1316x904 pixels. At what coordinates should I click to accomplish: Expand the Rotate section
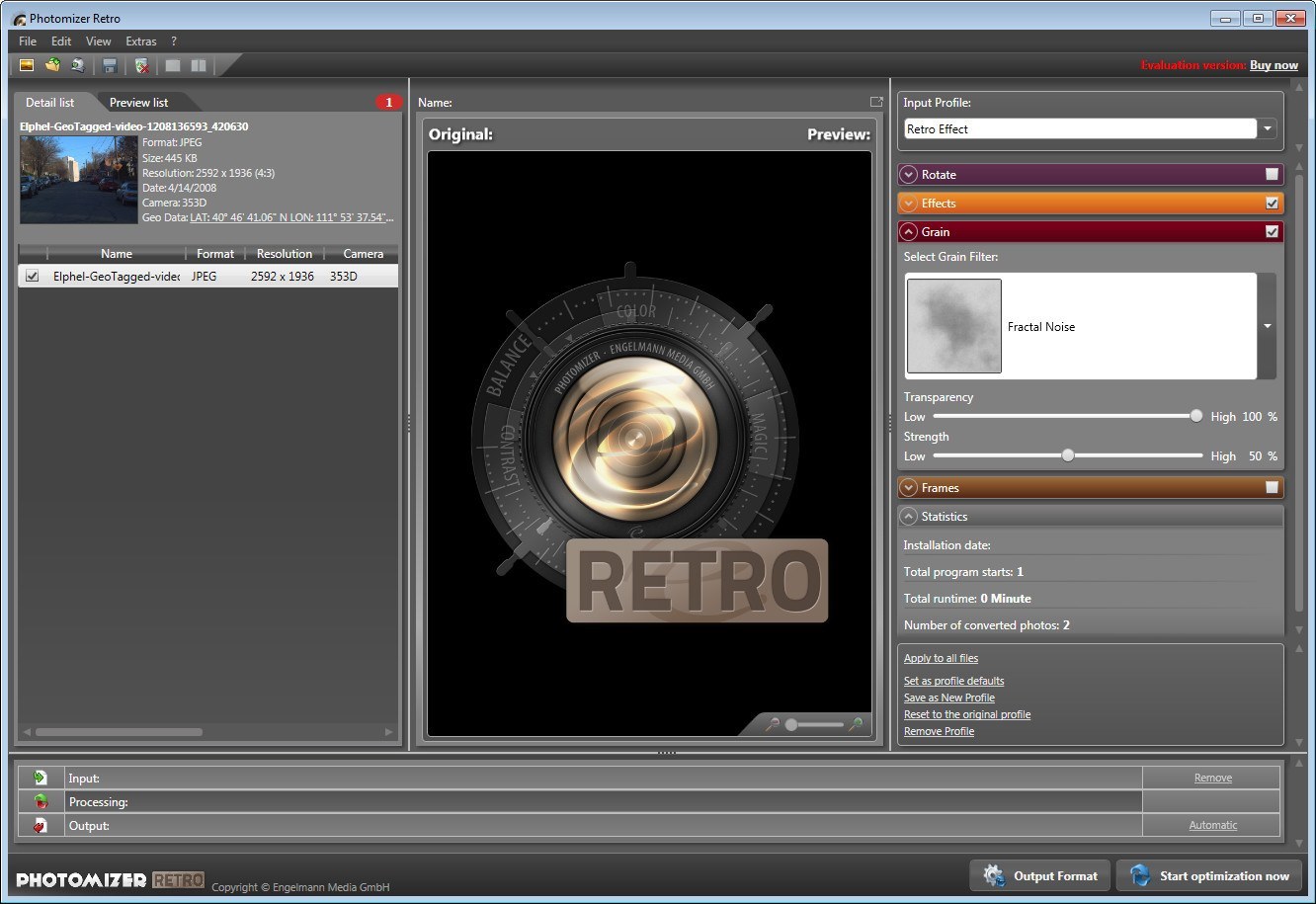tap(909, 174)
